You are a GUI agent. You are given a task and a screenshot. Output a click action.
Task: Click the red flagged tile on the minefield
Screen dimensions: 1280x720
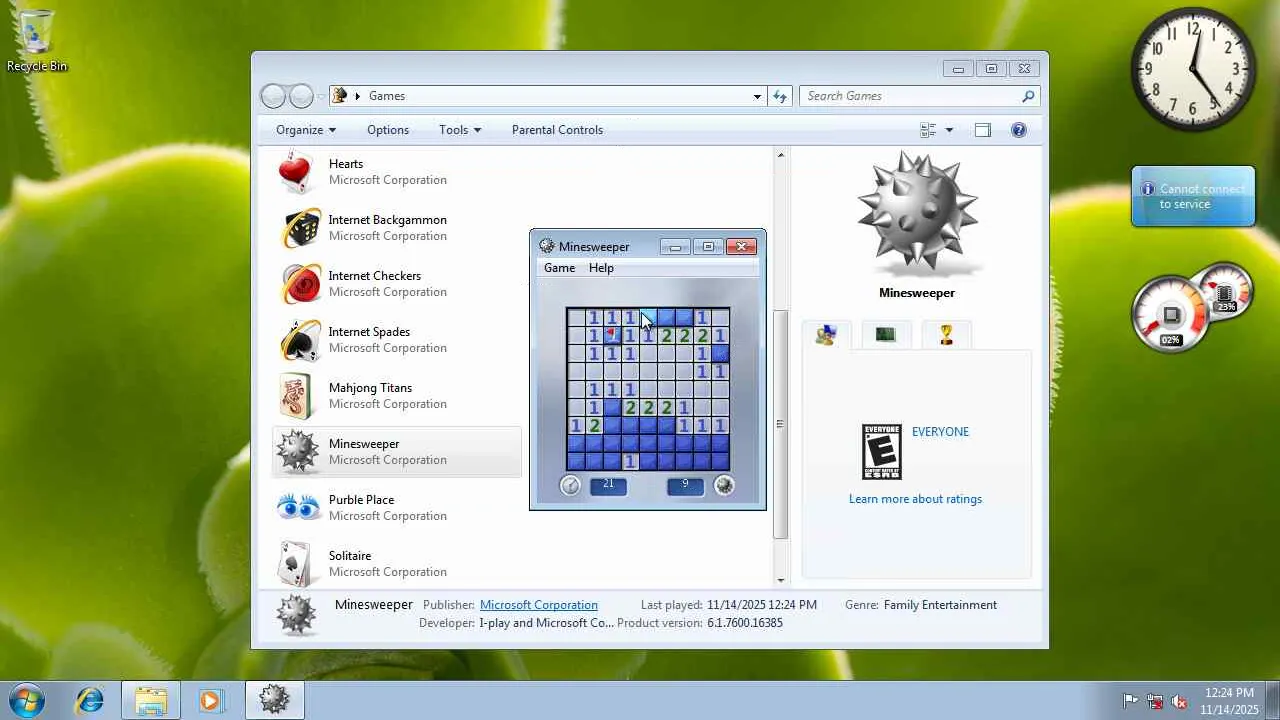point(611,335)
